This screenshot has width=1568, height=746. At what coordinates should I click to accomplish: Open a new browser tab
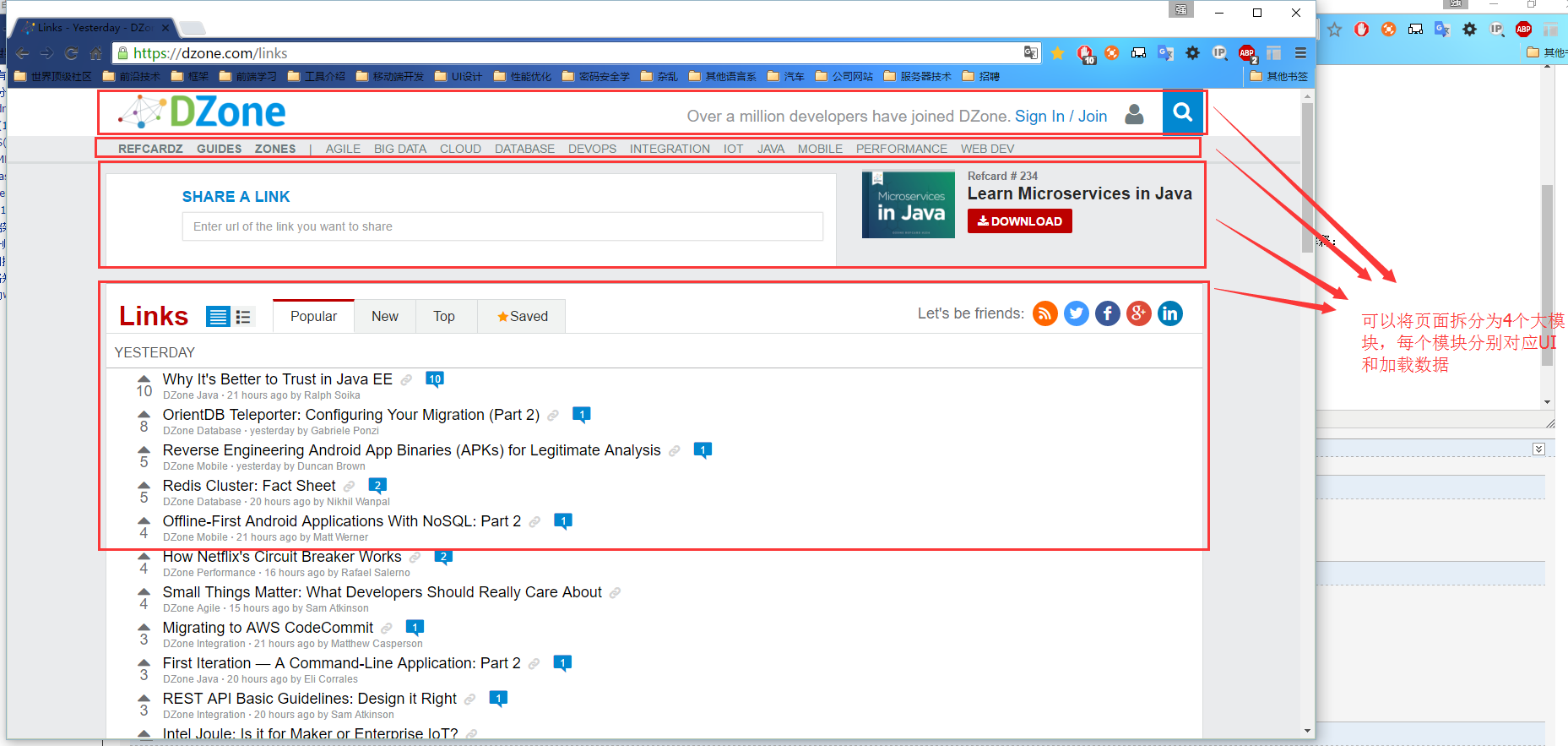[x=193, y=28]
